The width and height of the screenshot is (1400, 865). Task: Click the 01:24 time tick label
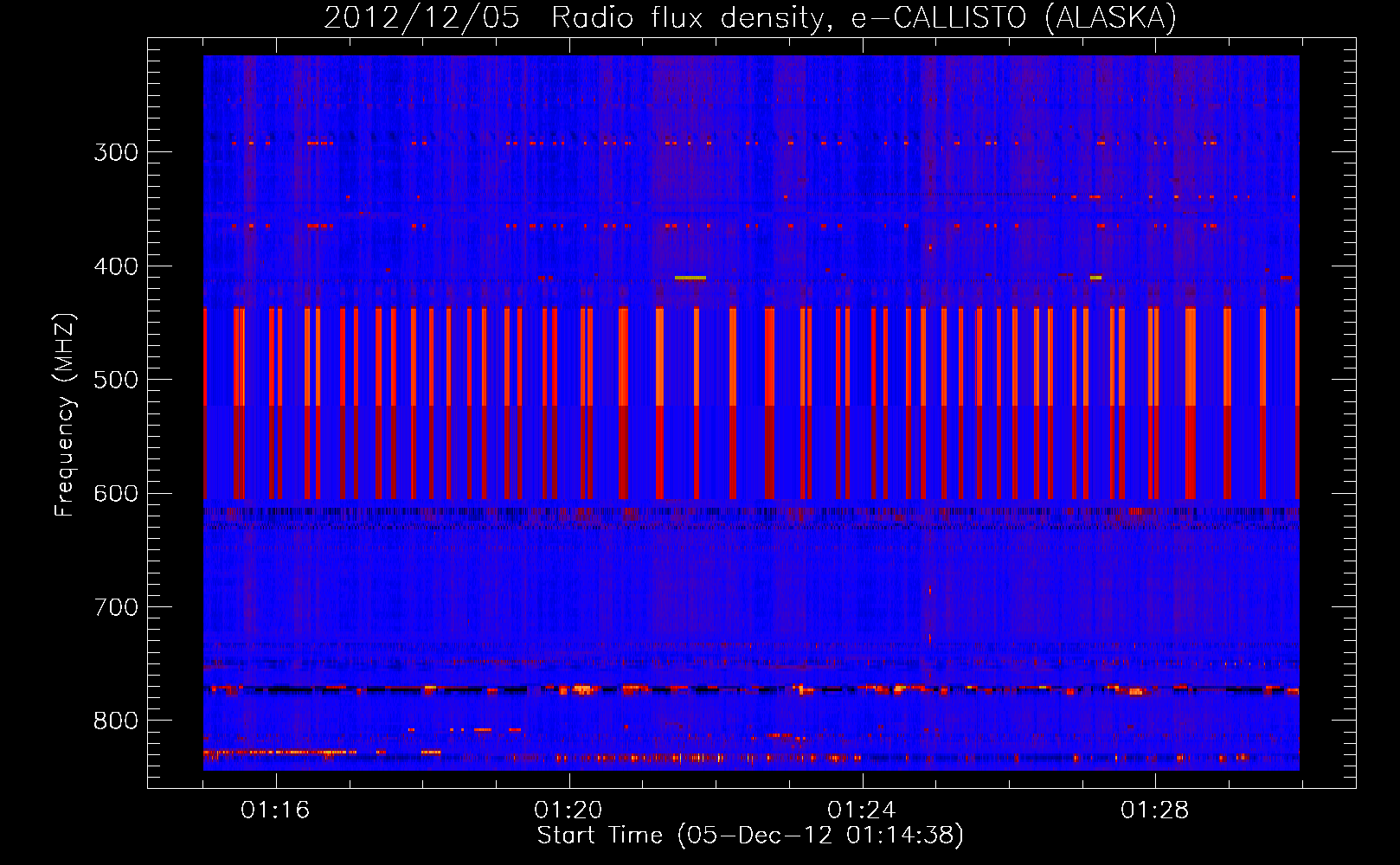(862, 811)
